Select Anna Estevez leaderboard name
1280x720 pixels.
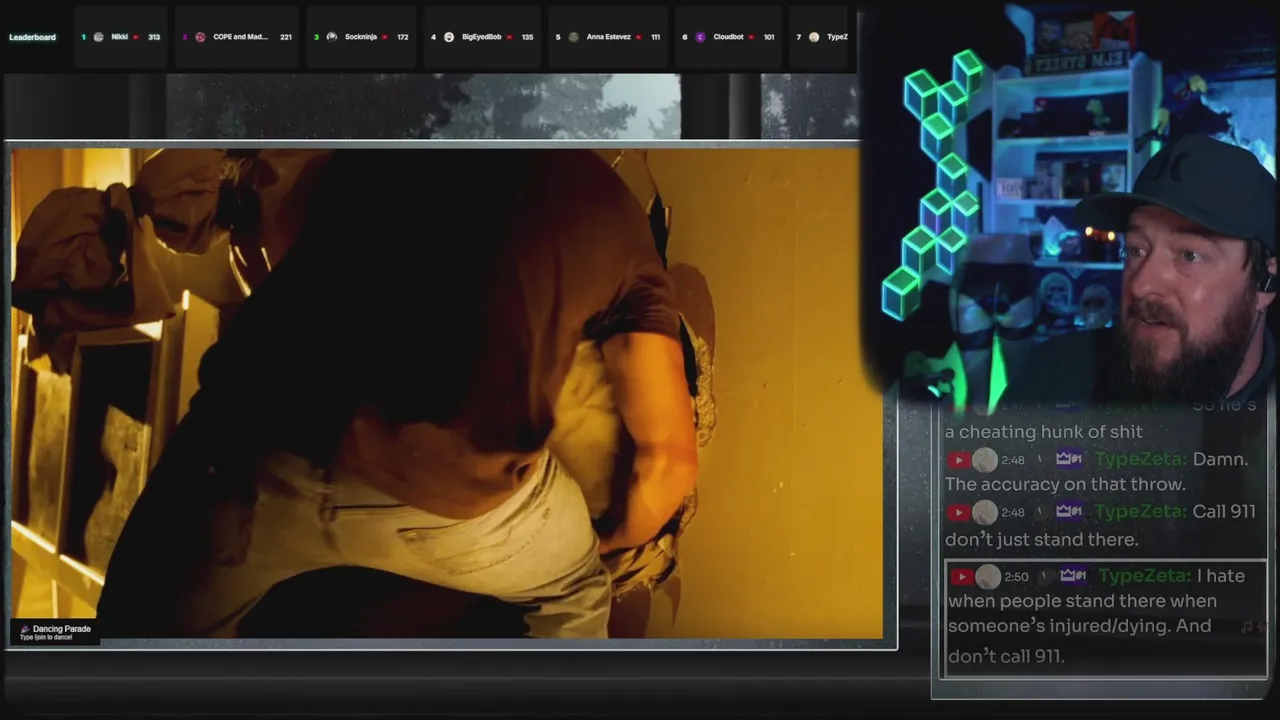[x=609, y=37]
